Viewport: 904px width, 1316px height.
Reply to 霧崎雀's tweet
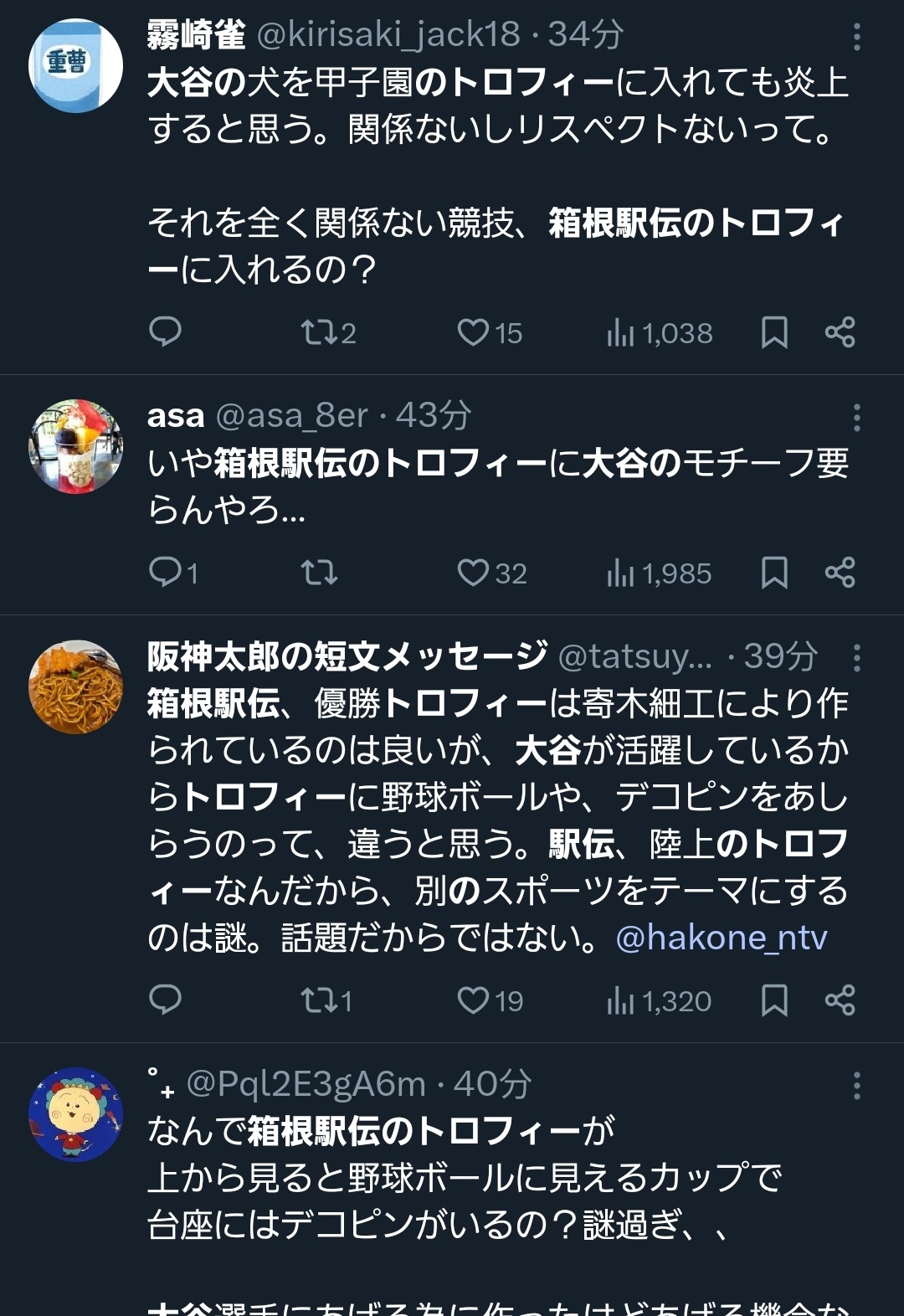[x=165, y=332]
